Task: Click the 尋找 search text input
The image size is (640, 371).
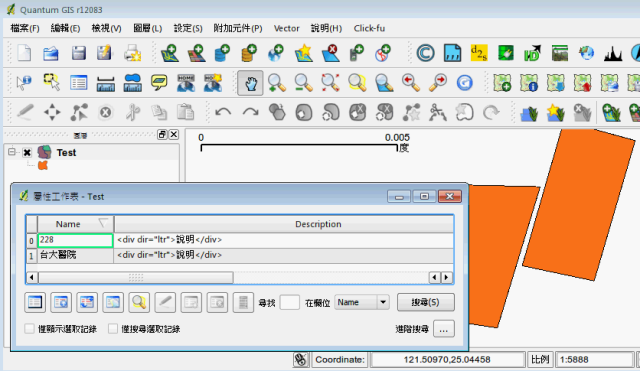Action: point(289,302)
